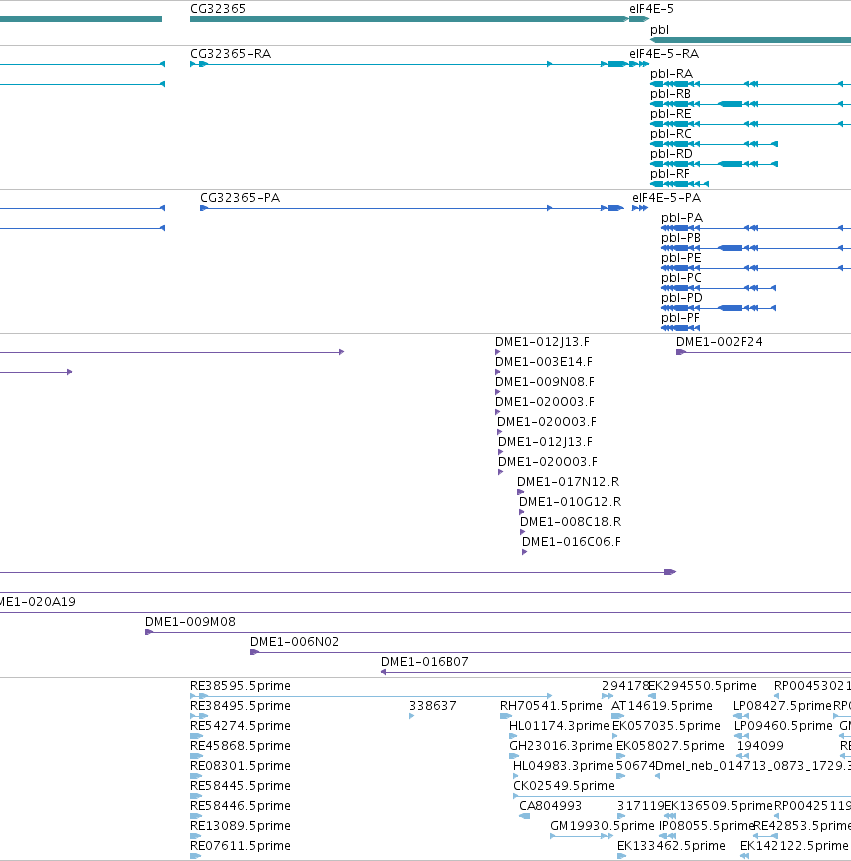Select EST HL04983.3prime label
The width and height of the screenshot is (851, 861).
pos(563,765)
